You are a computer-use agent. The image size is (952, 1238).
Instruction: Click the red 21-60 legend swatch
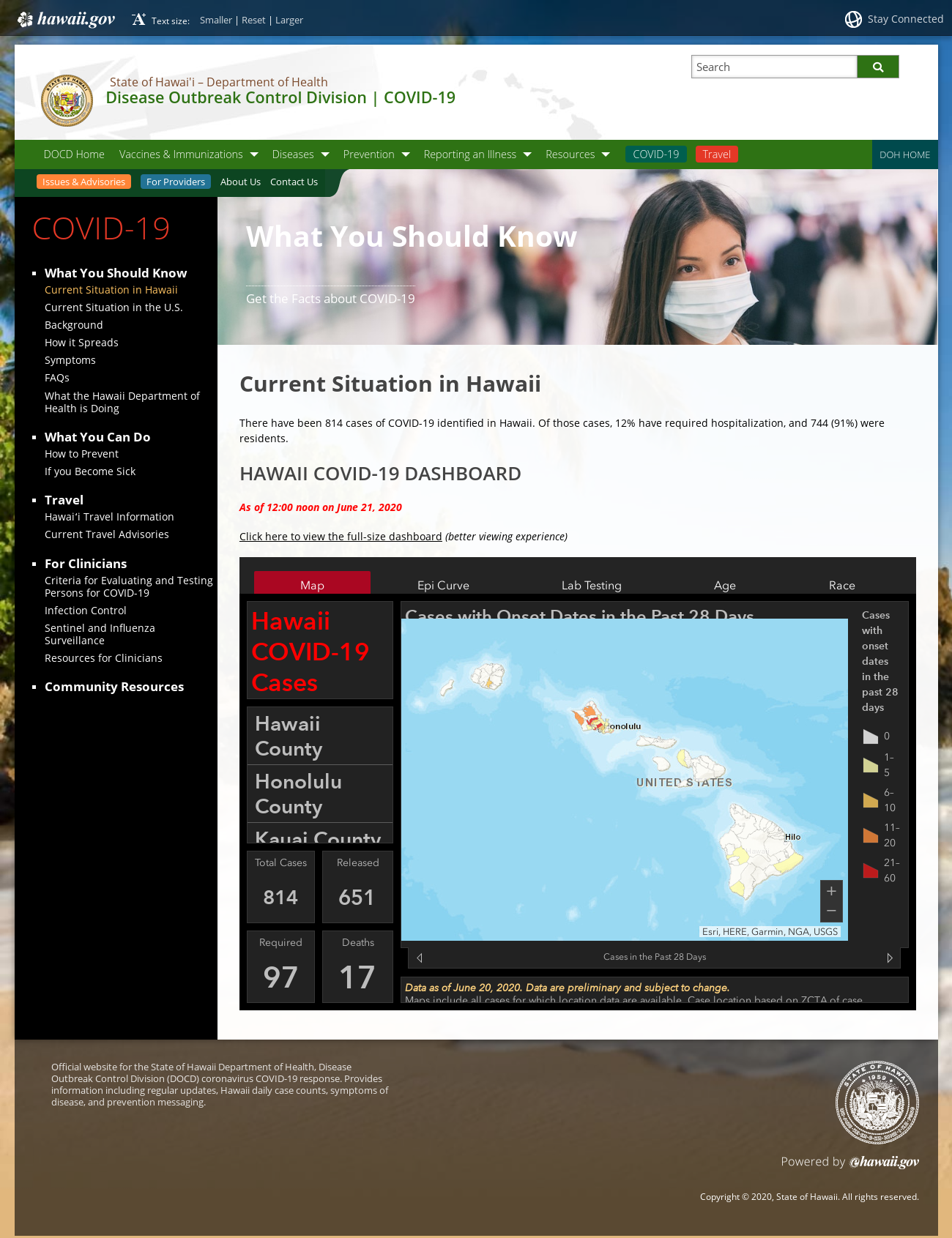point(871,870)
